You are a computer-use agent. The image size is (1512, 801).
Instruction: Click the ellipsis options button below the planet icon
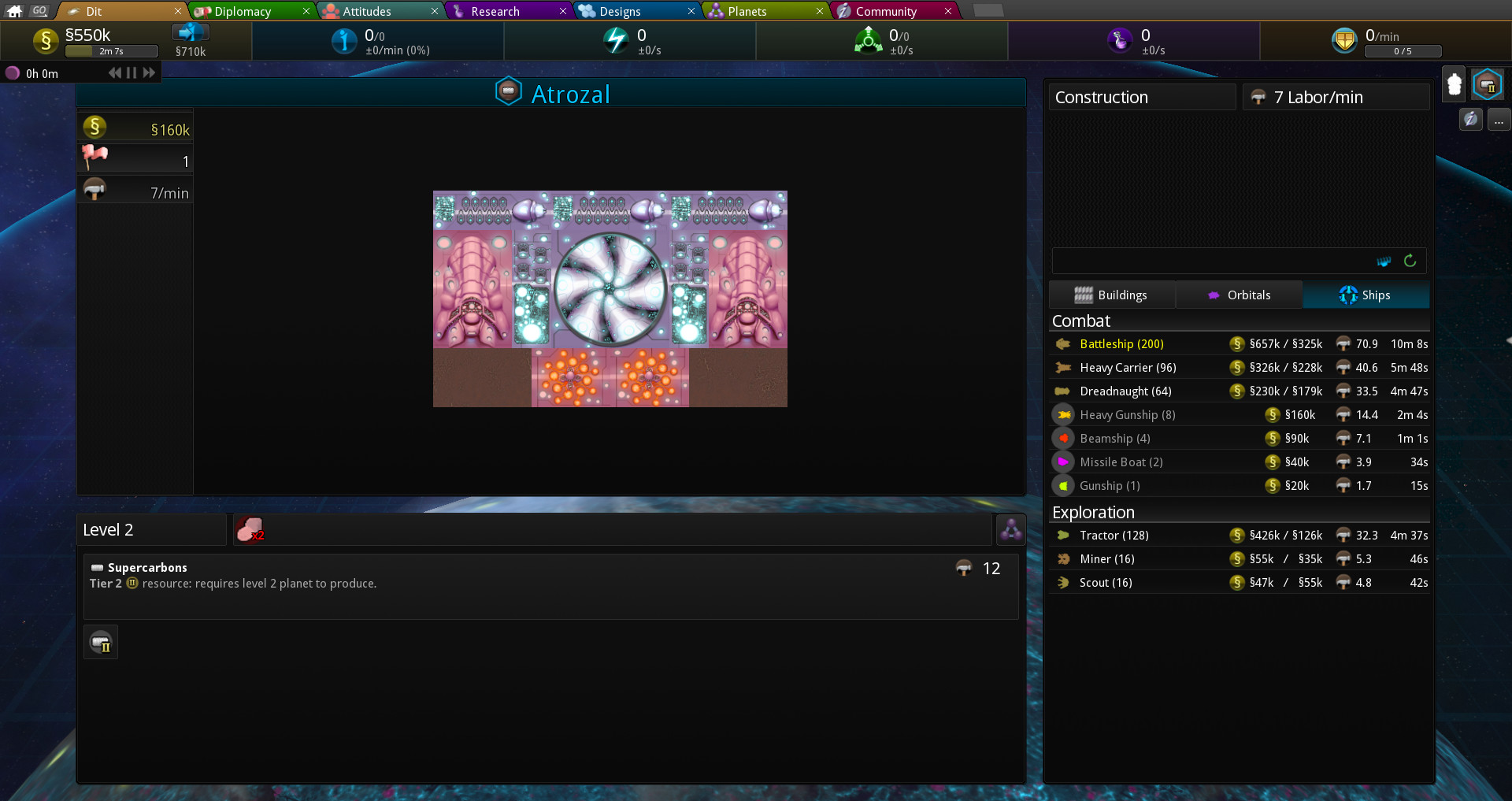point(1500,120)
